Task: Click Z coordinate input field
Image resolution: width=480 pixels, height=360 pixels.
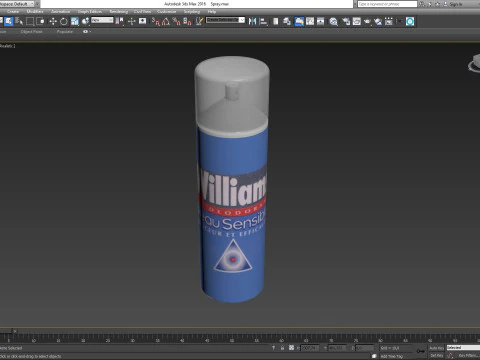Action: point(364,348)
